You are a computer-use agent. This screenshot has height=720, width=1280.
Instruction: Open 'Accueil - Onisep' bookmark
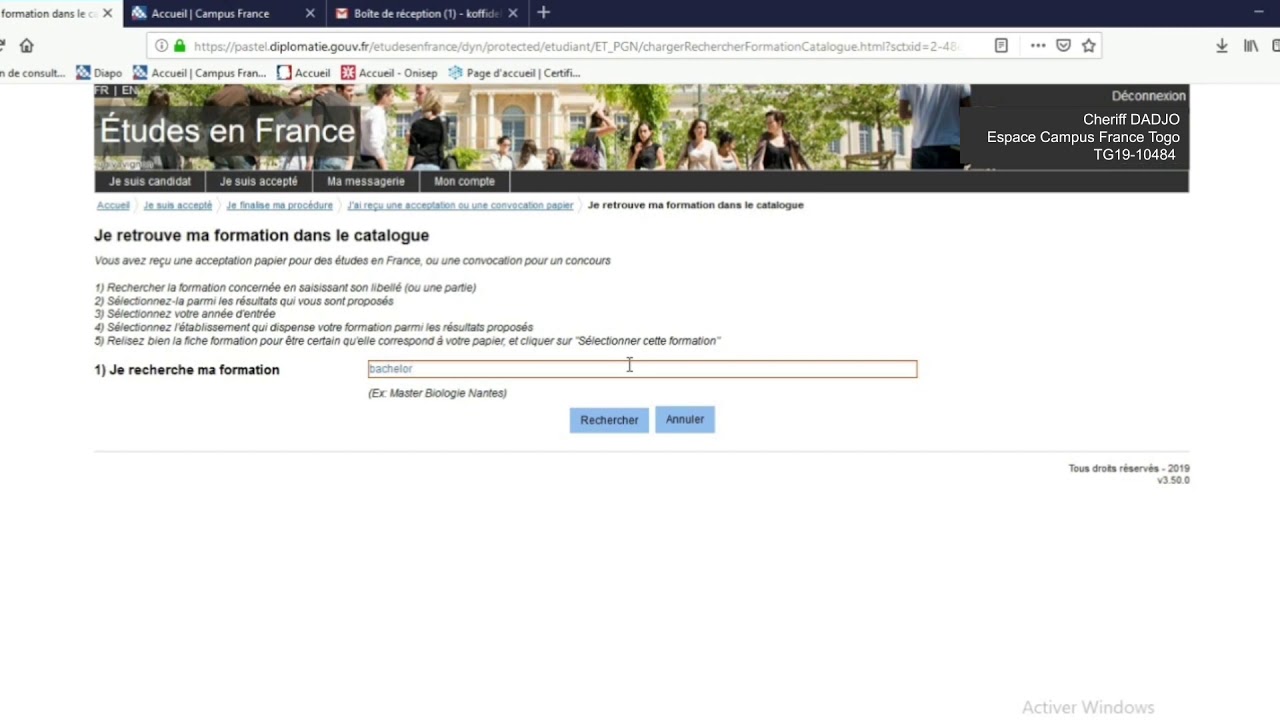tap(389, 73)
